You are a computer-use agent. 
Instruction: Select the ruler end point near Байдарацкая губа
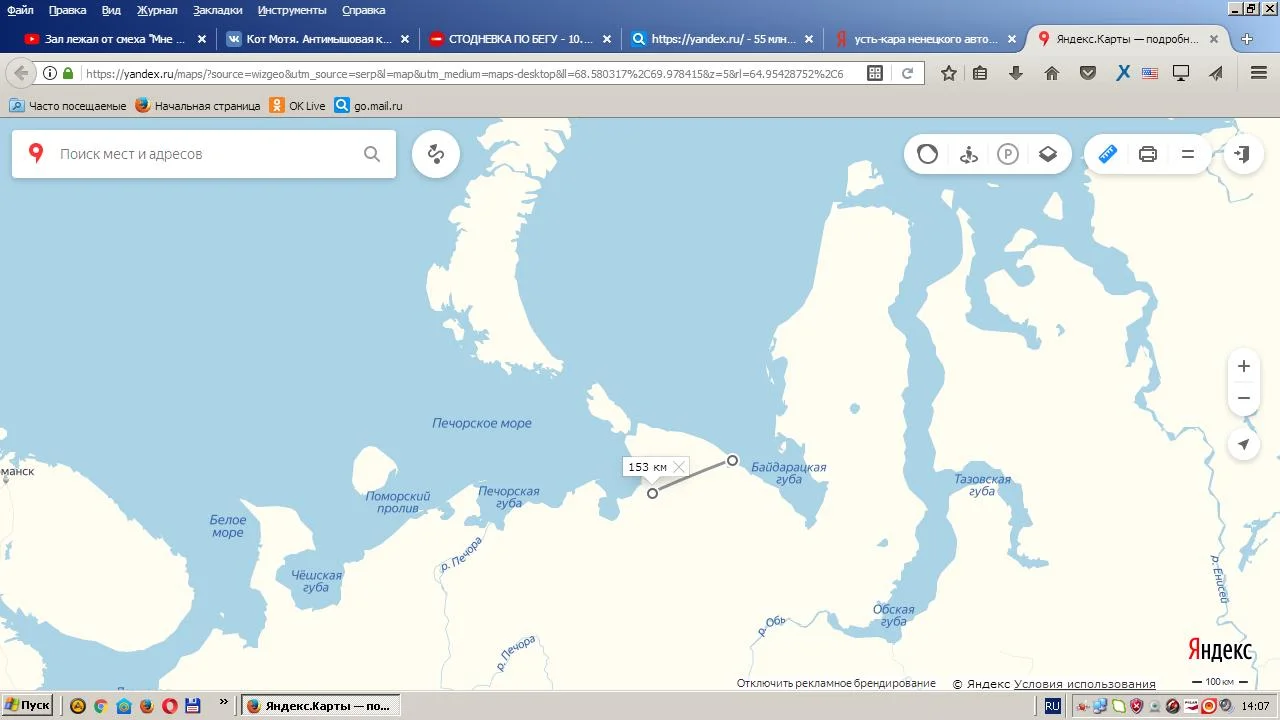pos(733,460)
